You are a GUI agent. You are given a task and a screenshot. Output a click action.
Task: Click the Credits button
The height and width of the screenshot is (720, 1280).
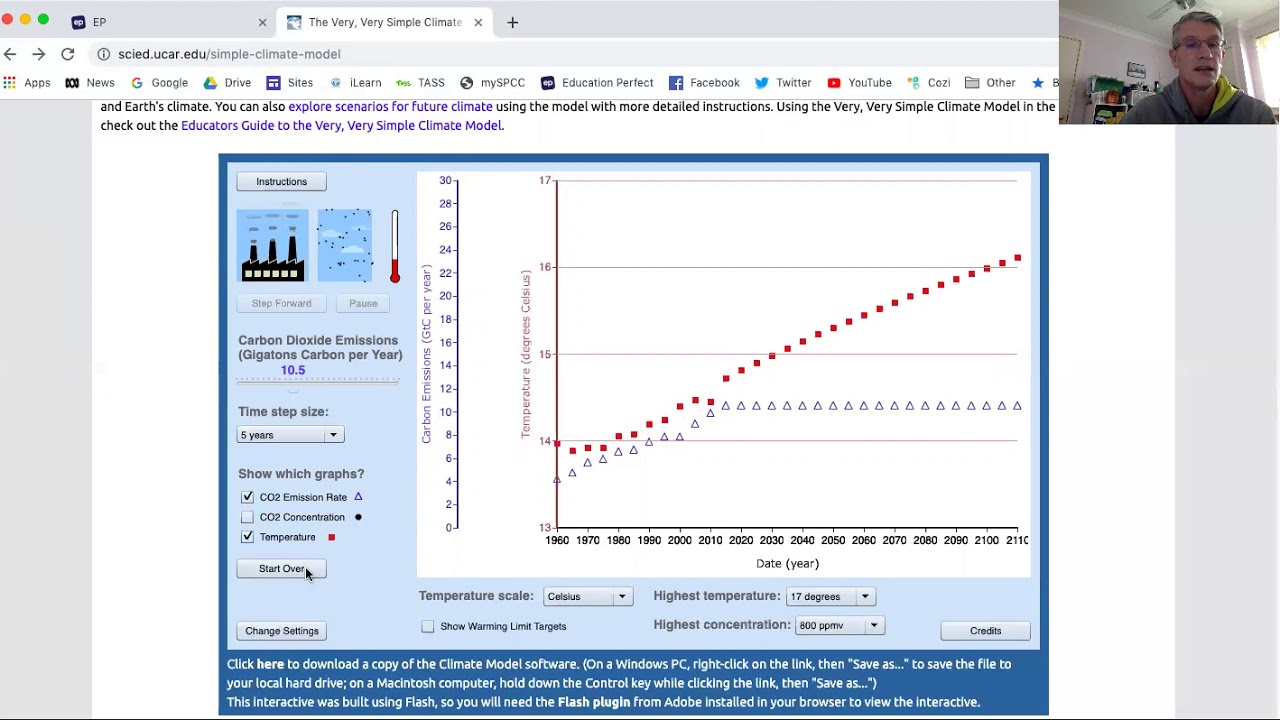tap(985, 631)
